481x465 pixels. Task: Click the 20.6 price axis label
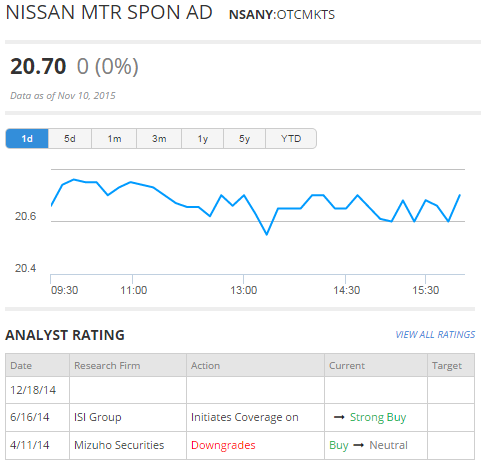click(25, 216)
